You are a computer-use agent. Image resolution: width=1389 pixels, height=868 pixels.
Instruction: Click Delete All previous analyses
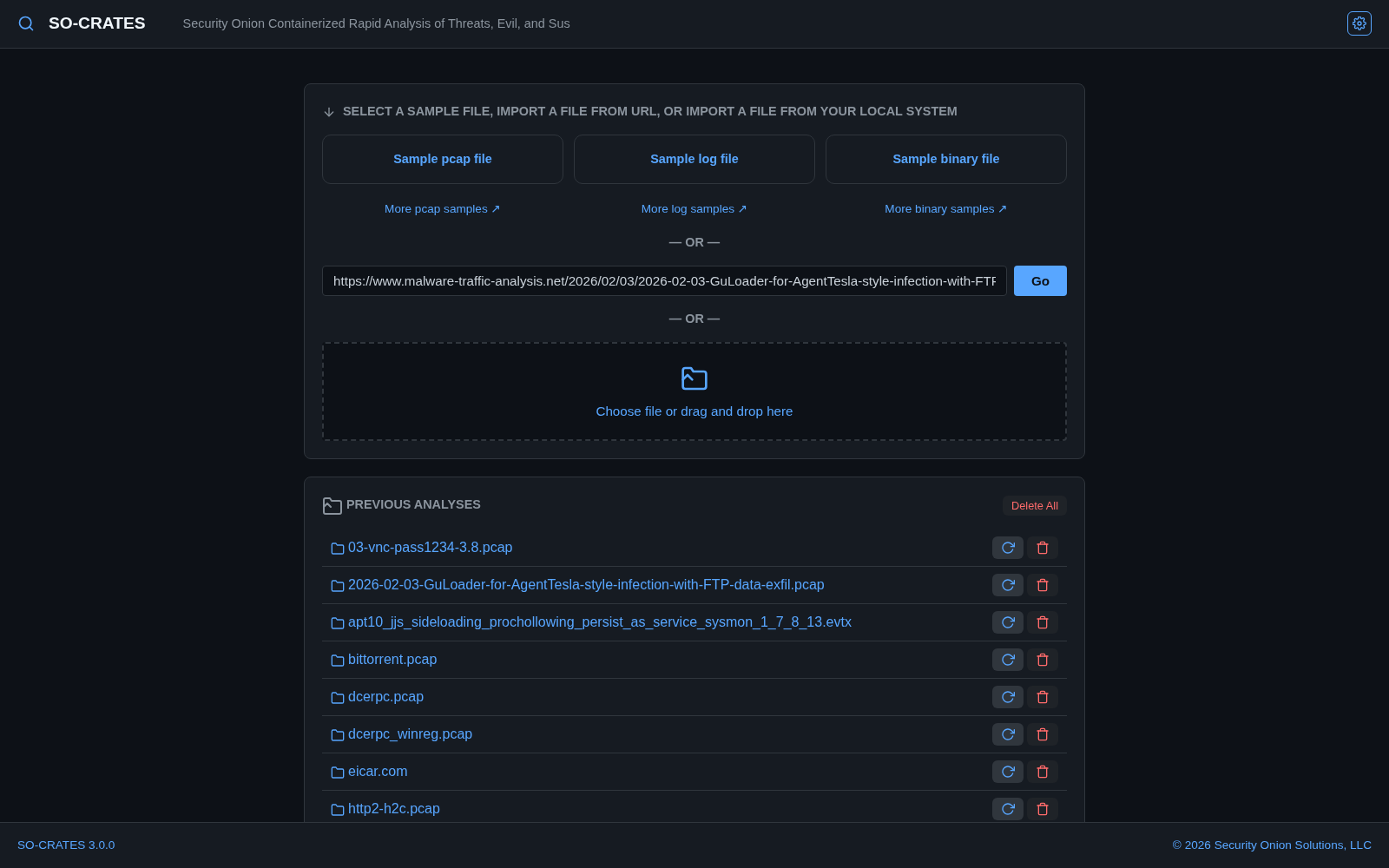[1035, 506]
